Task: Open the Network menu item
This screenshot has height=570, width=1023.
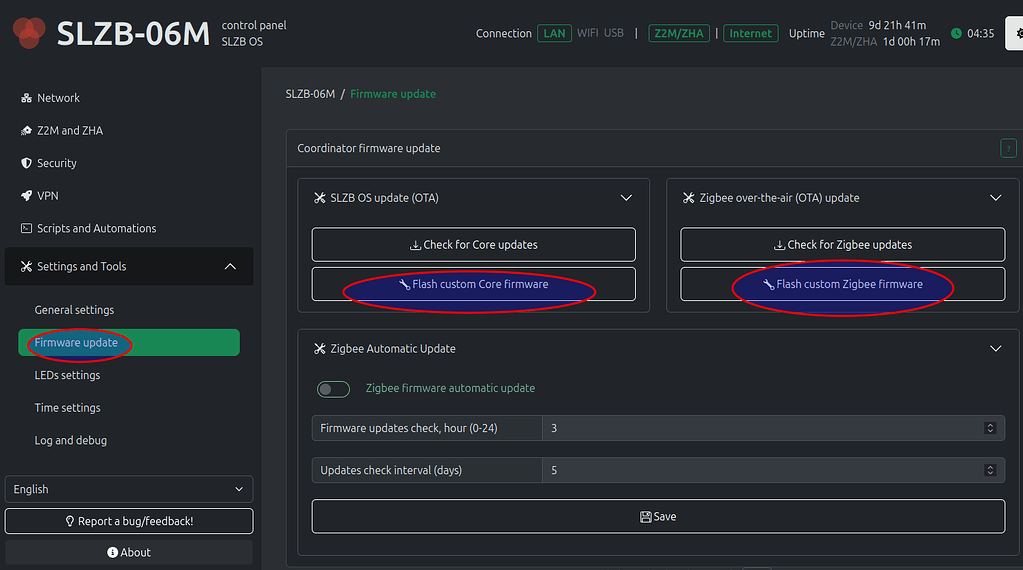Action: 58,98
